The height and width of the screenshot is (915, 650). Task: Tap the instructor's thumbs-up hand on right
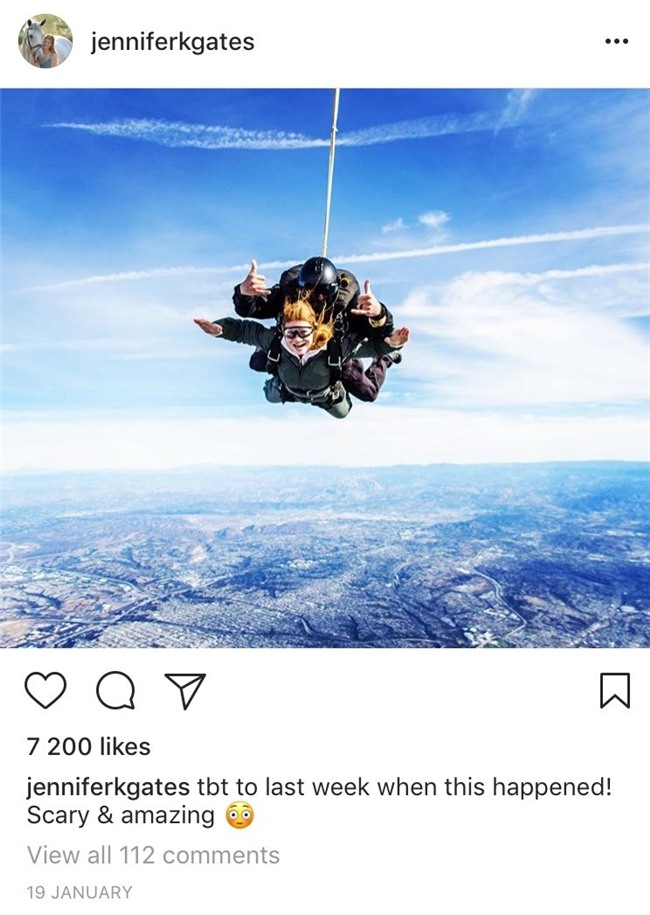[367, 301]
